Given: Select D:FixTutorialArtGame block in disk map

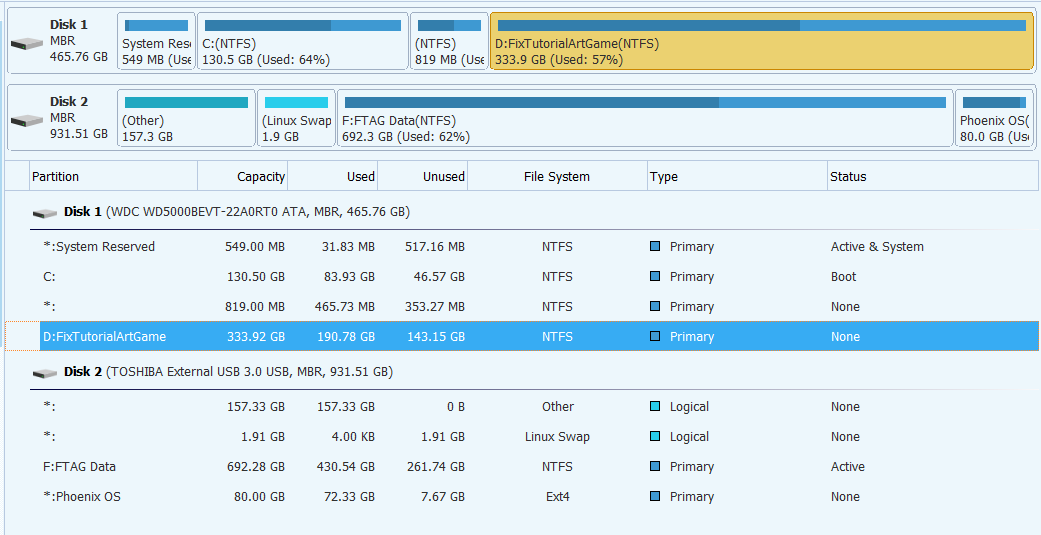Looking at the screenshot, I should click(761, 41).
